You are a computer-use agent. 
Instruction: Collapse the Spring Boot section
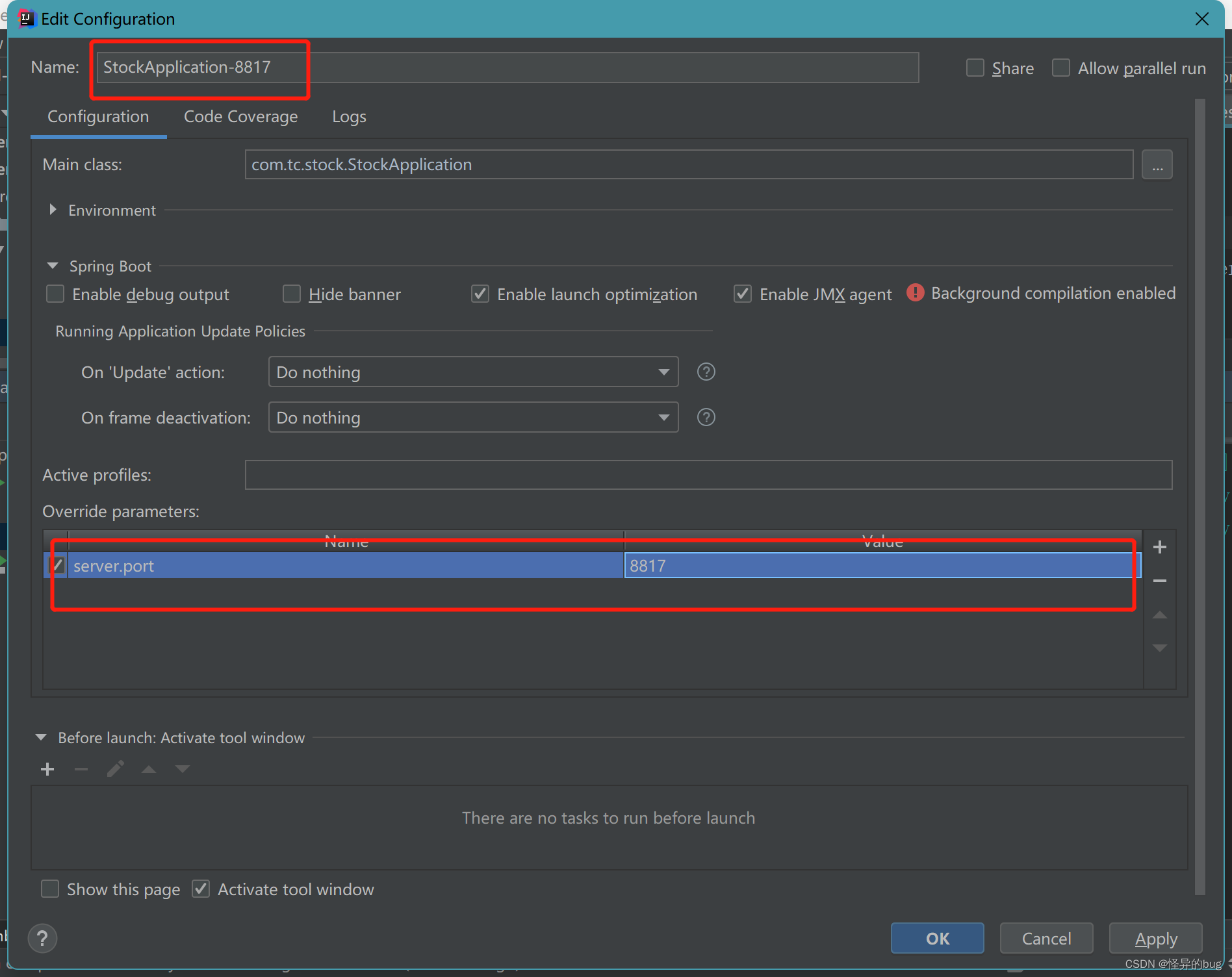(x=53, y=266)
